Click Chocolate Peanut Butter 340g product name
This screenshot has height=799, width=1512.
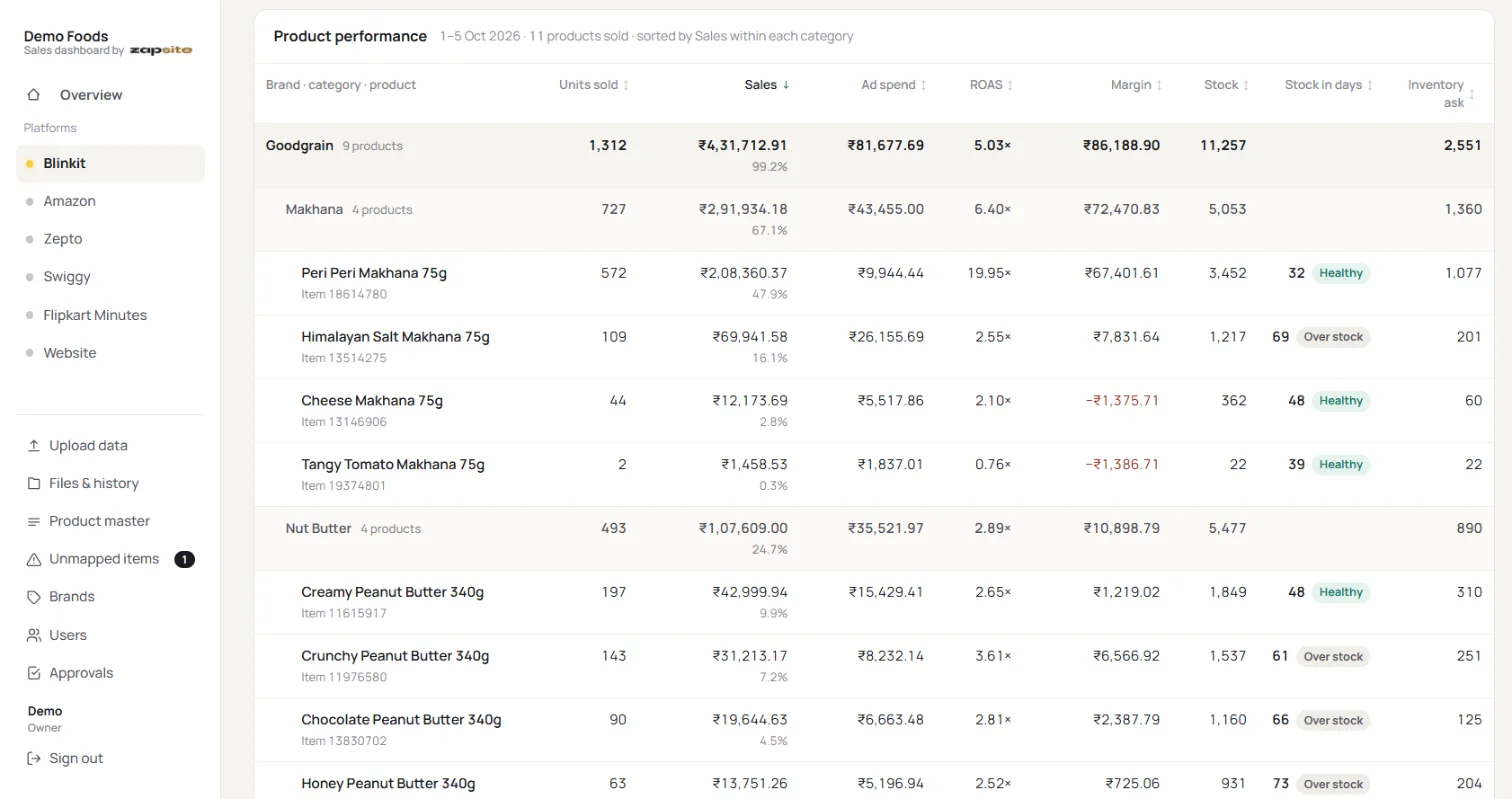pyautogui.click(x=401, y=721)
